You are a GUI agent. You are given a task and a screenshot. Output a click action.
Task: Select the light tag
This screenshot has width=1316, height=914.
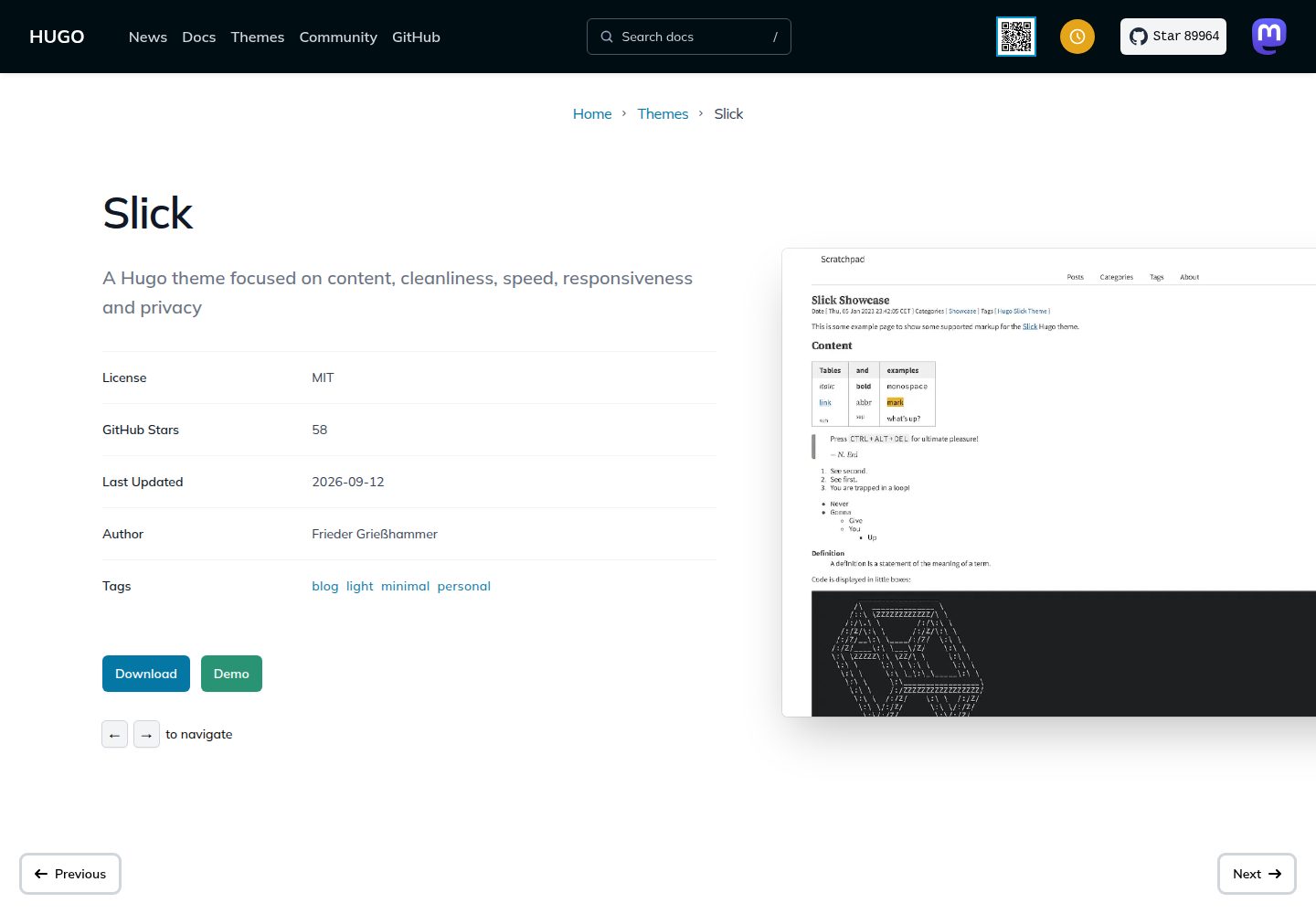tap(359, 586)
